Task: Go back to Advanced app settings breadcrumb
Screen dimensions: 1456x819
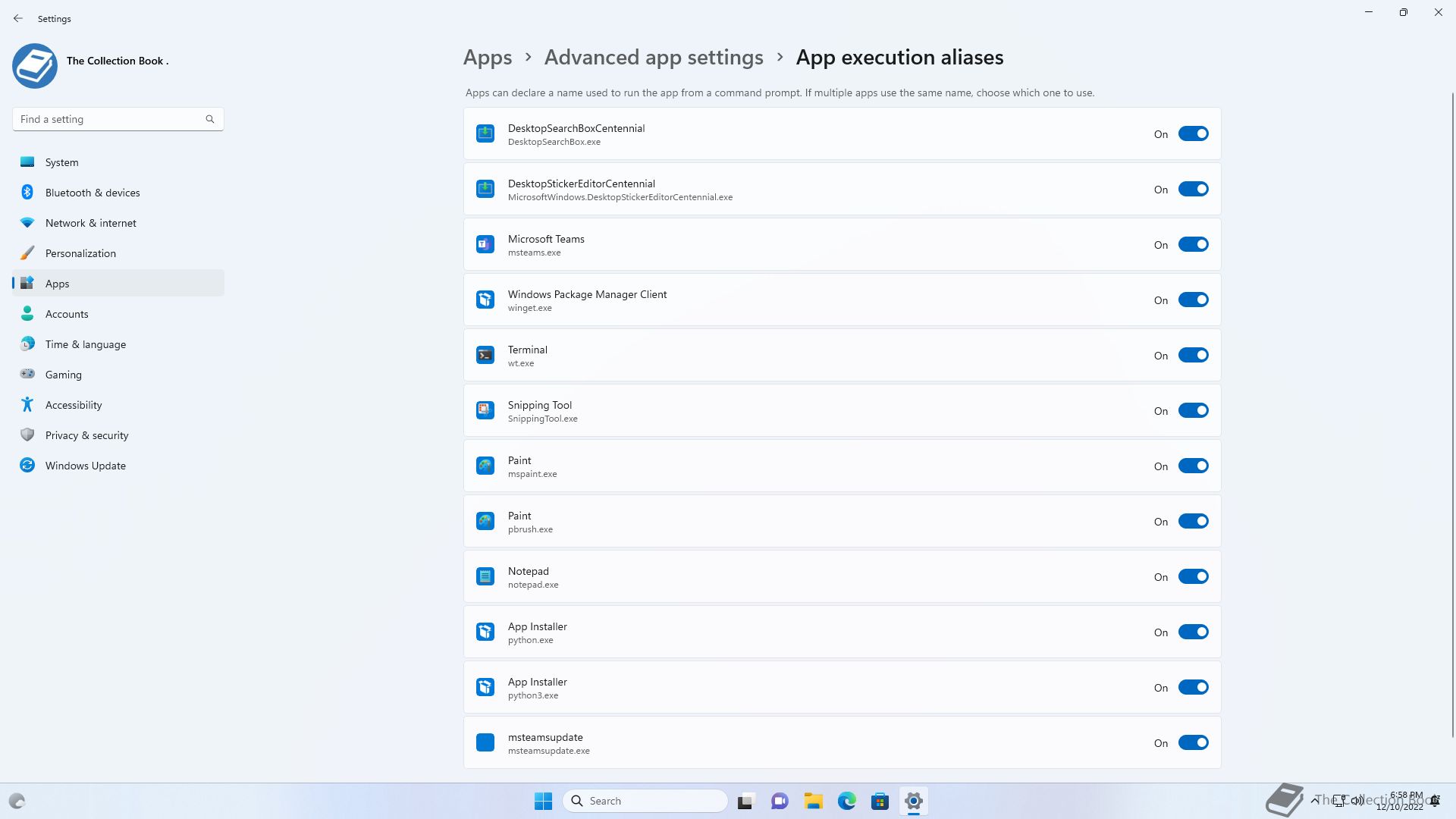Action: coord(654,58)
